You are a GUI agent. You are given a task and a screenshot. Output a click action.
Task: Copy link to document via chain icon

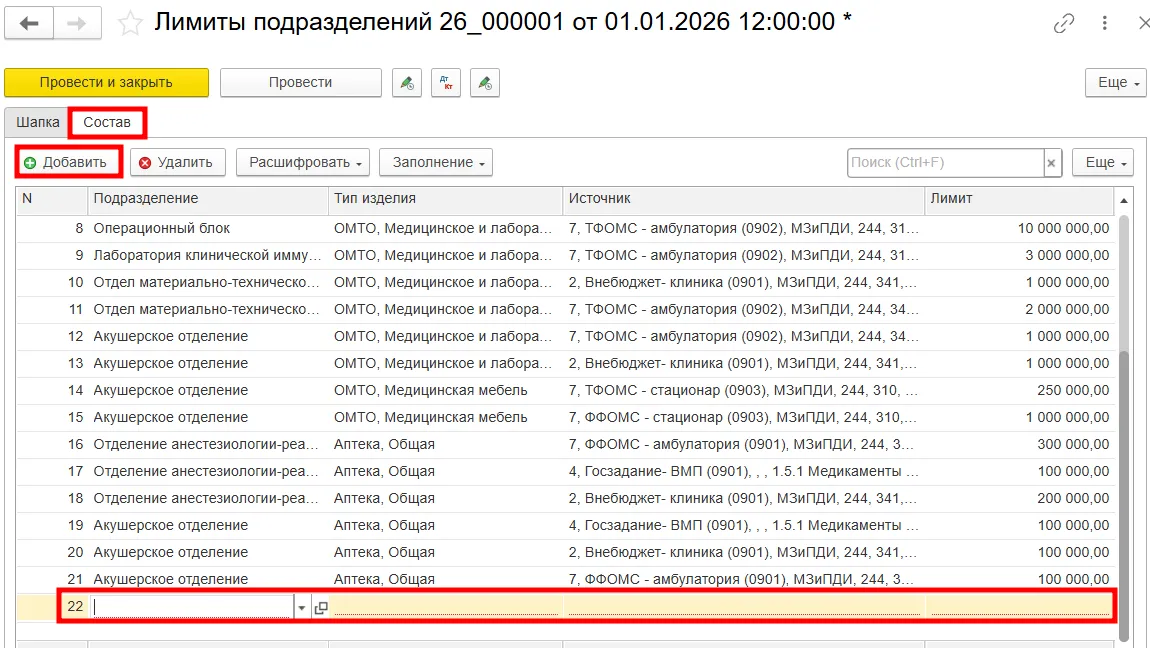(x=1063, y=23)
